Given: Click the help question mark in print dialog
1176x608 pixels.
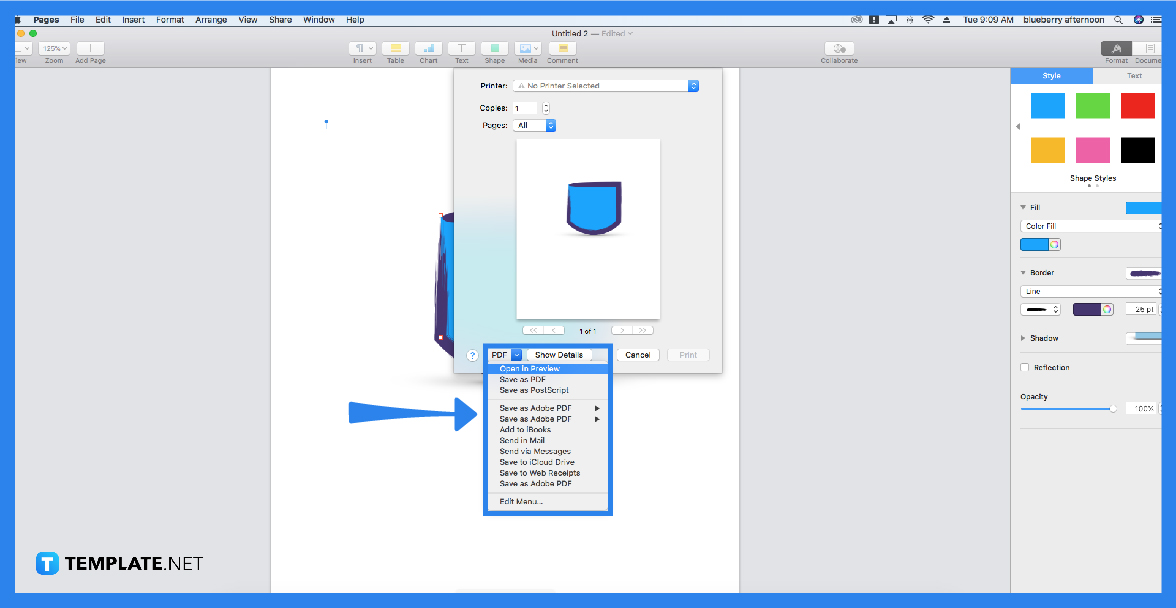Looking at the screenshot, I should click(470, 355).
